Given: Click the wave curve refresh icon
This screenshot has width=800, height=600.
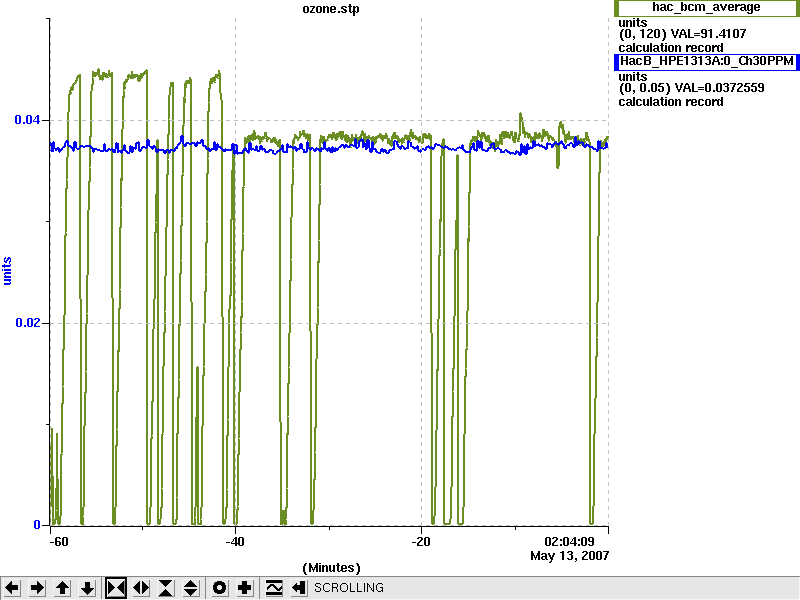Looking at the screenshot, I should point(274,588).
